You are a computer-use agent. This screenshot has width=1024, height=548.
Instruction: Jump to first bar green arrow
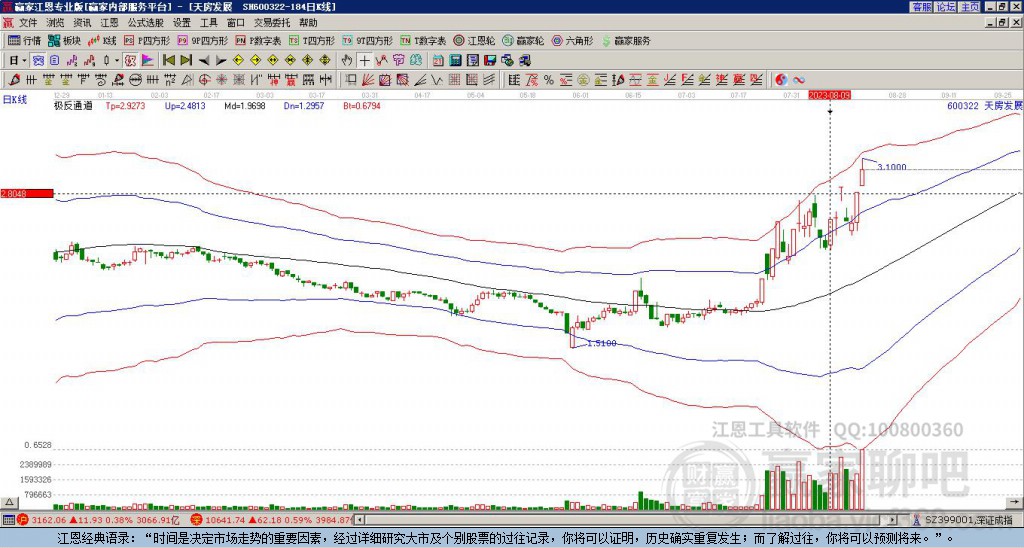point(168,61)
